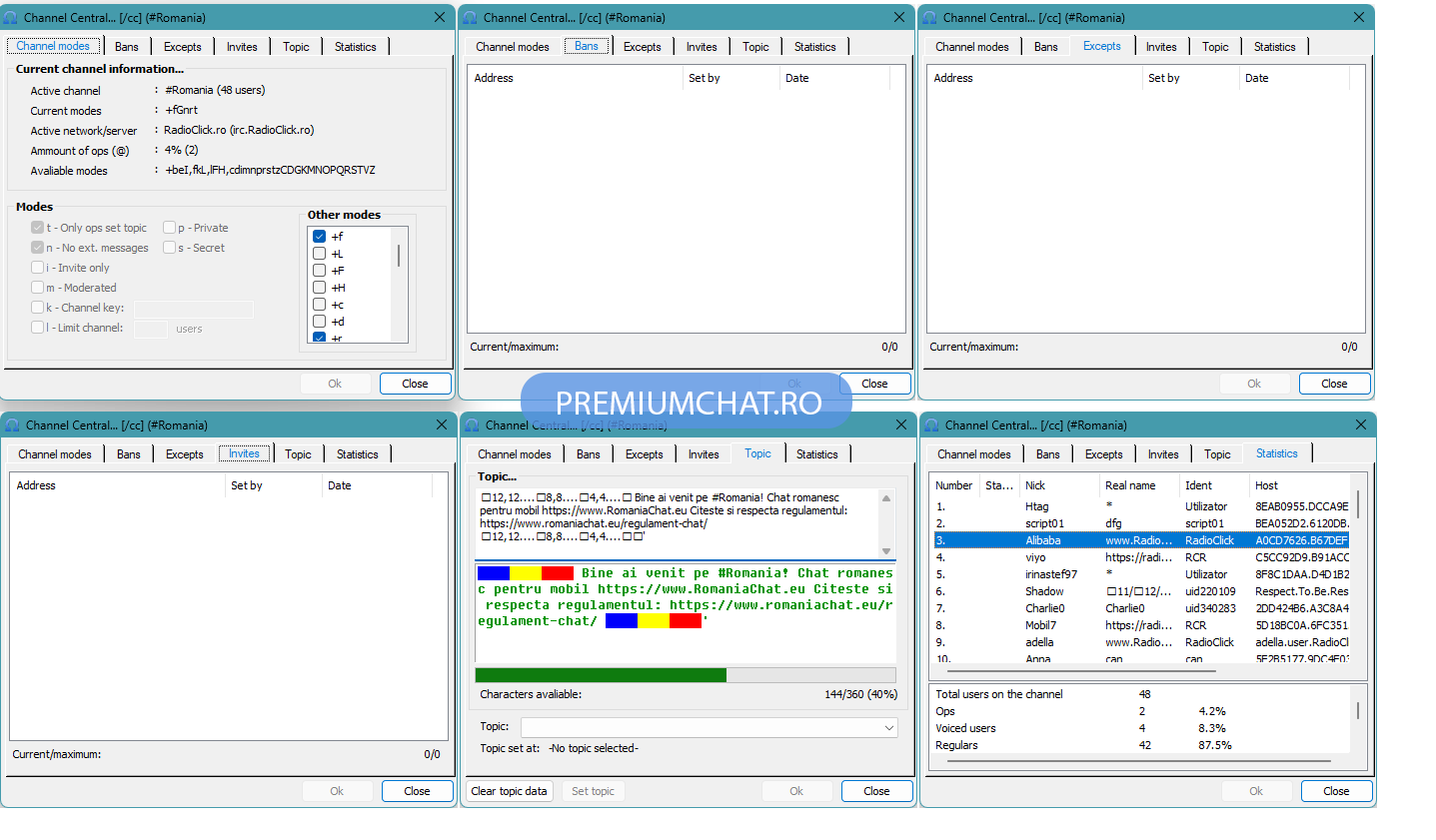Click the Real name column header
This screenshot has width=1436, height=840.
(1139, 485)
